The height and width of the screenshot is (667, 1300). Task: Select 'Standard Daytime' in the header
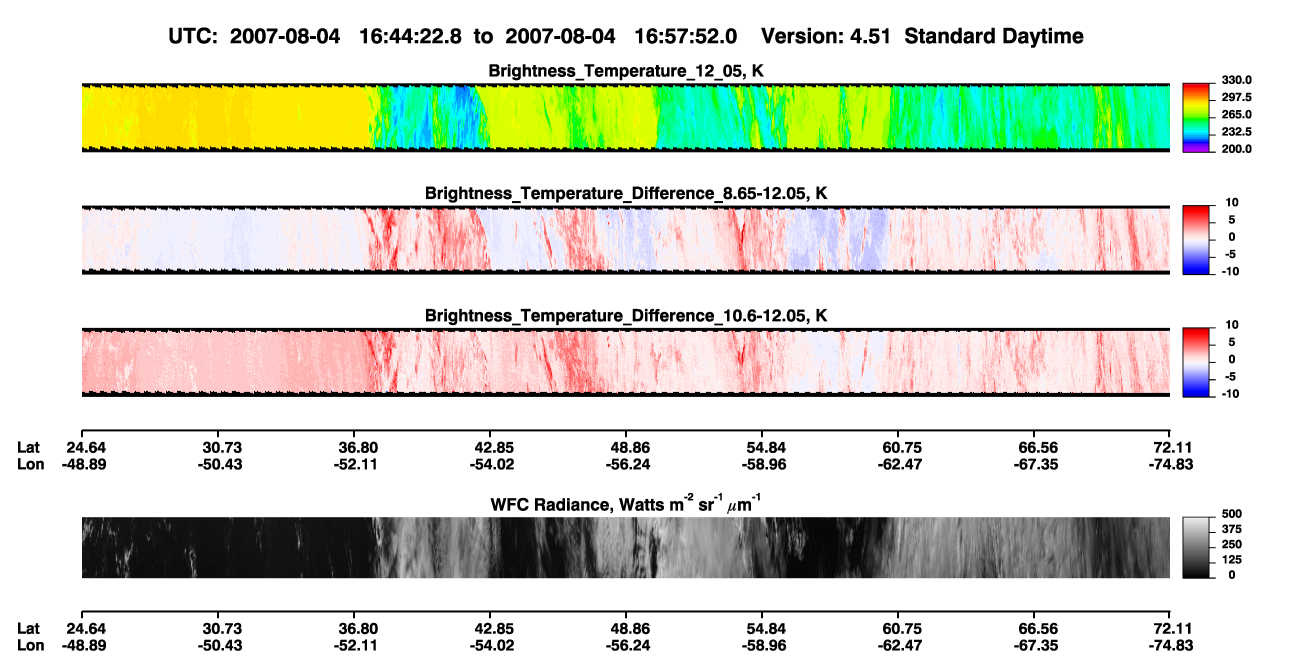(x=993, y=37)
